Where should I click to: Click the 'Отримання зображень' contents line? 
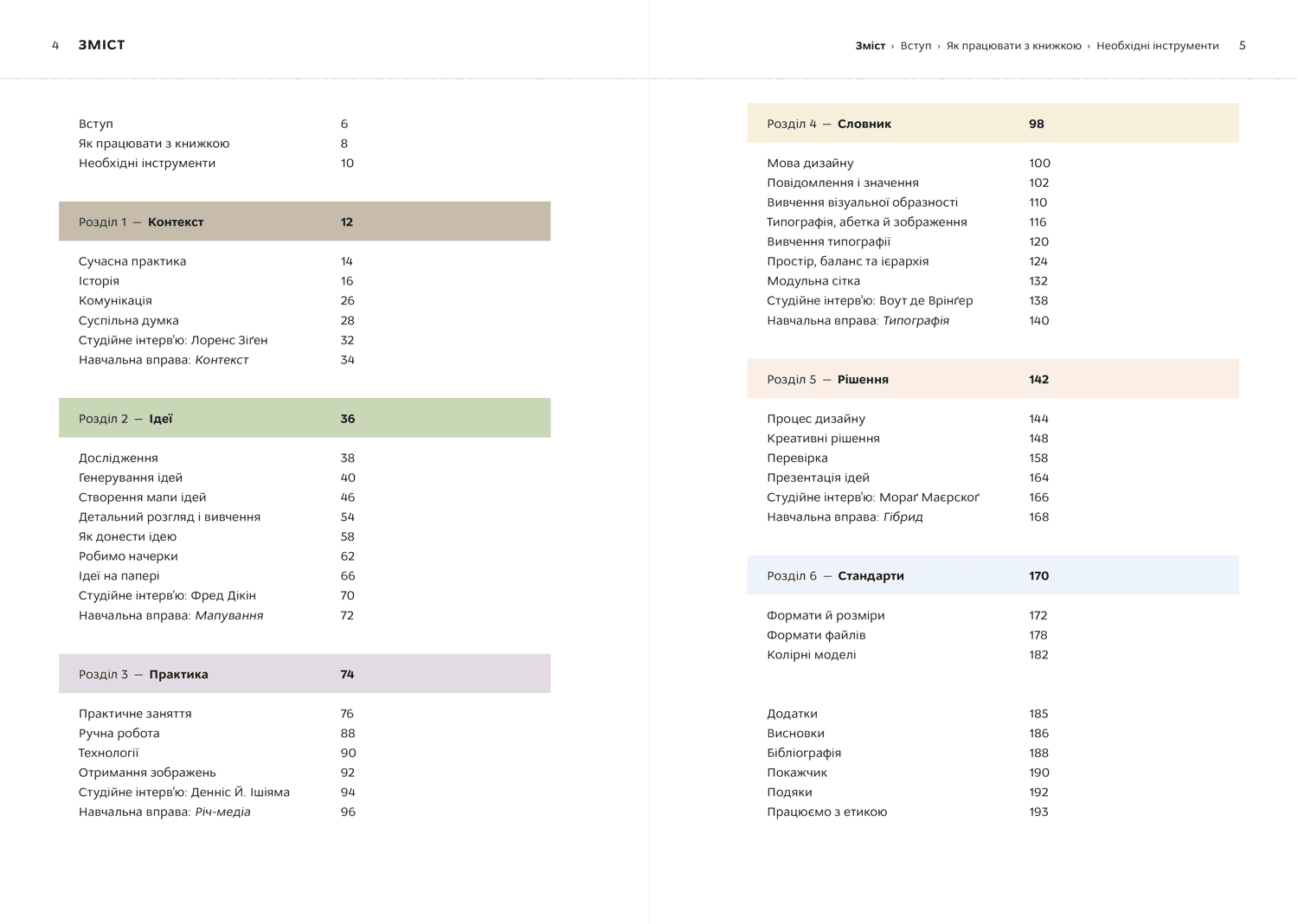tap(147, 773)
